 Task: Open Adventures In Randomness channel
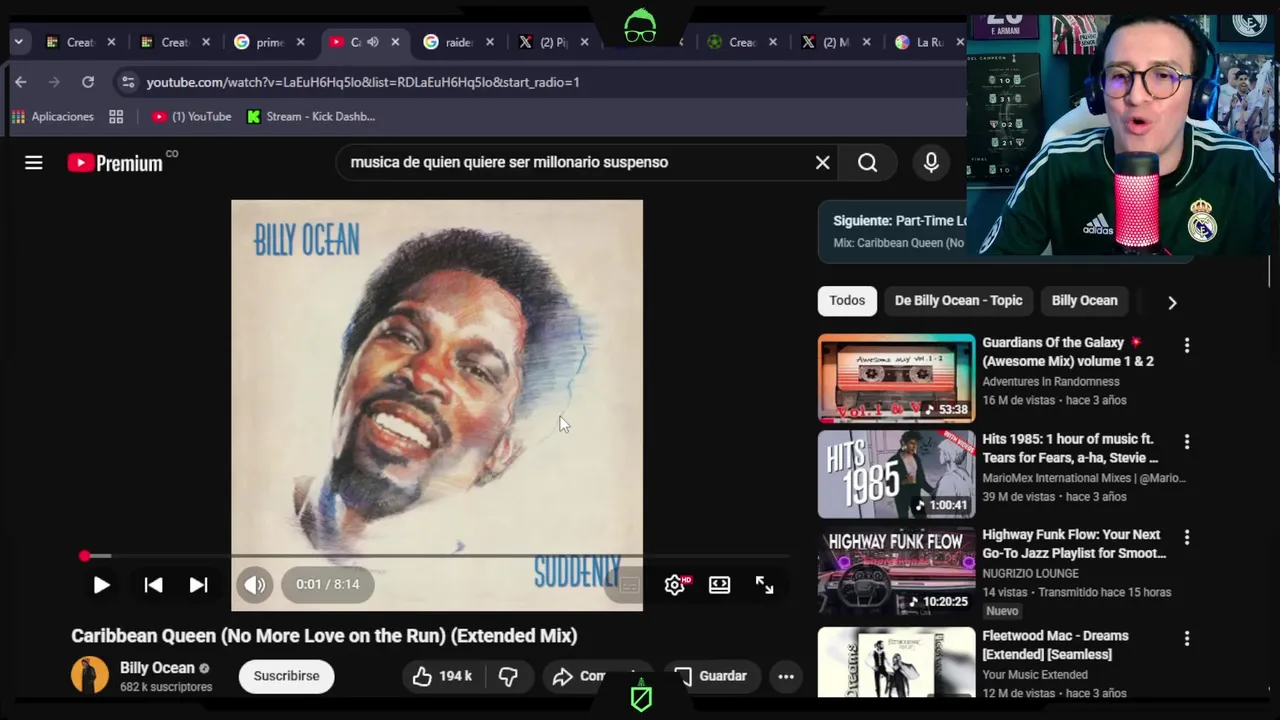(x=1050, y=381)
